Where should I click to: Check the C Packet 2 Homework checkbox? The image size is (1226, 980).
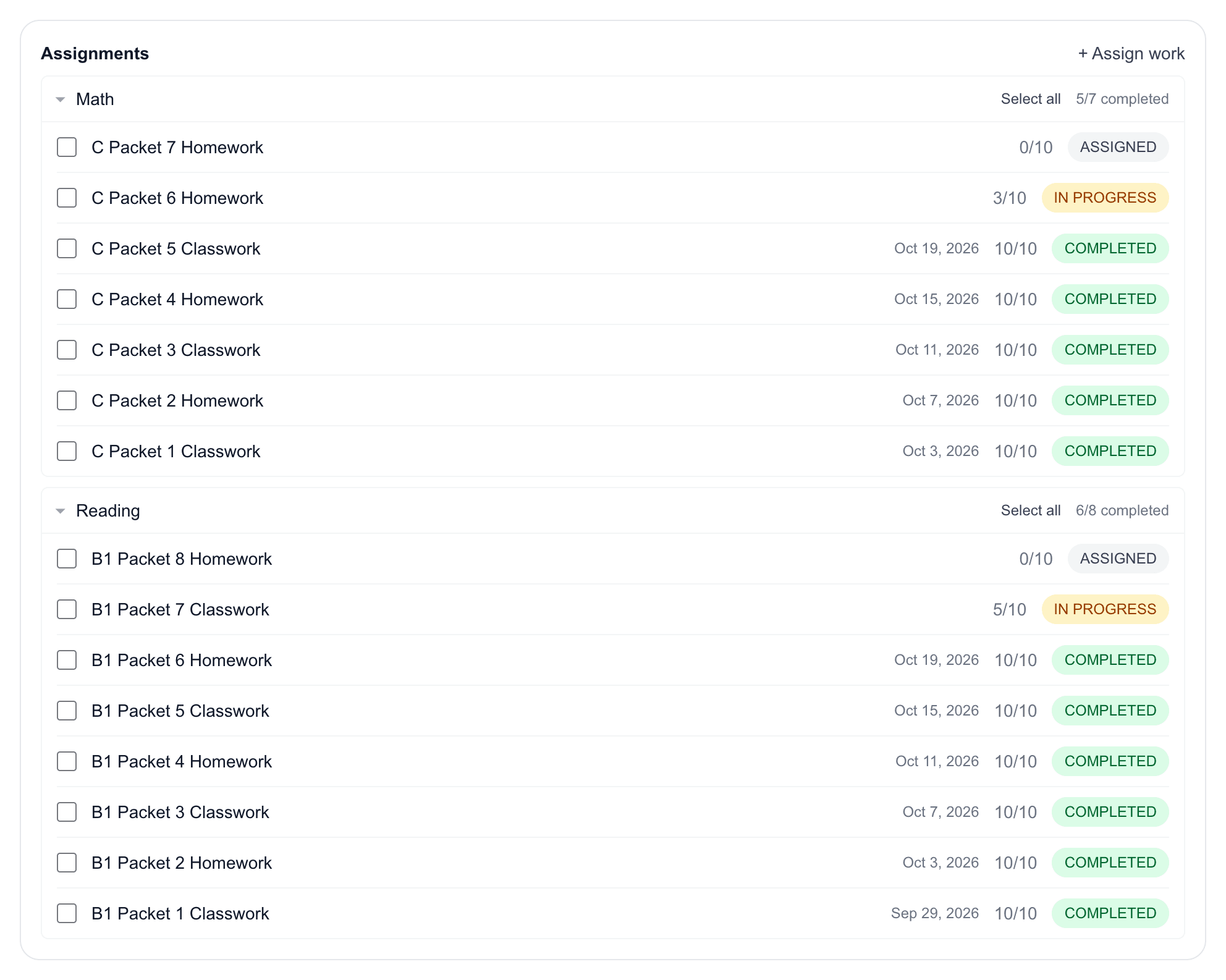click(x=67, y=400)
